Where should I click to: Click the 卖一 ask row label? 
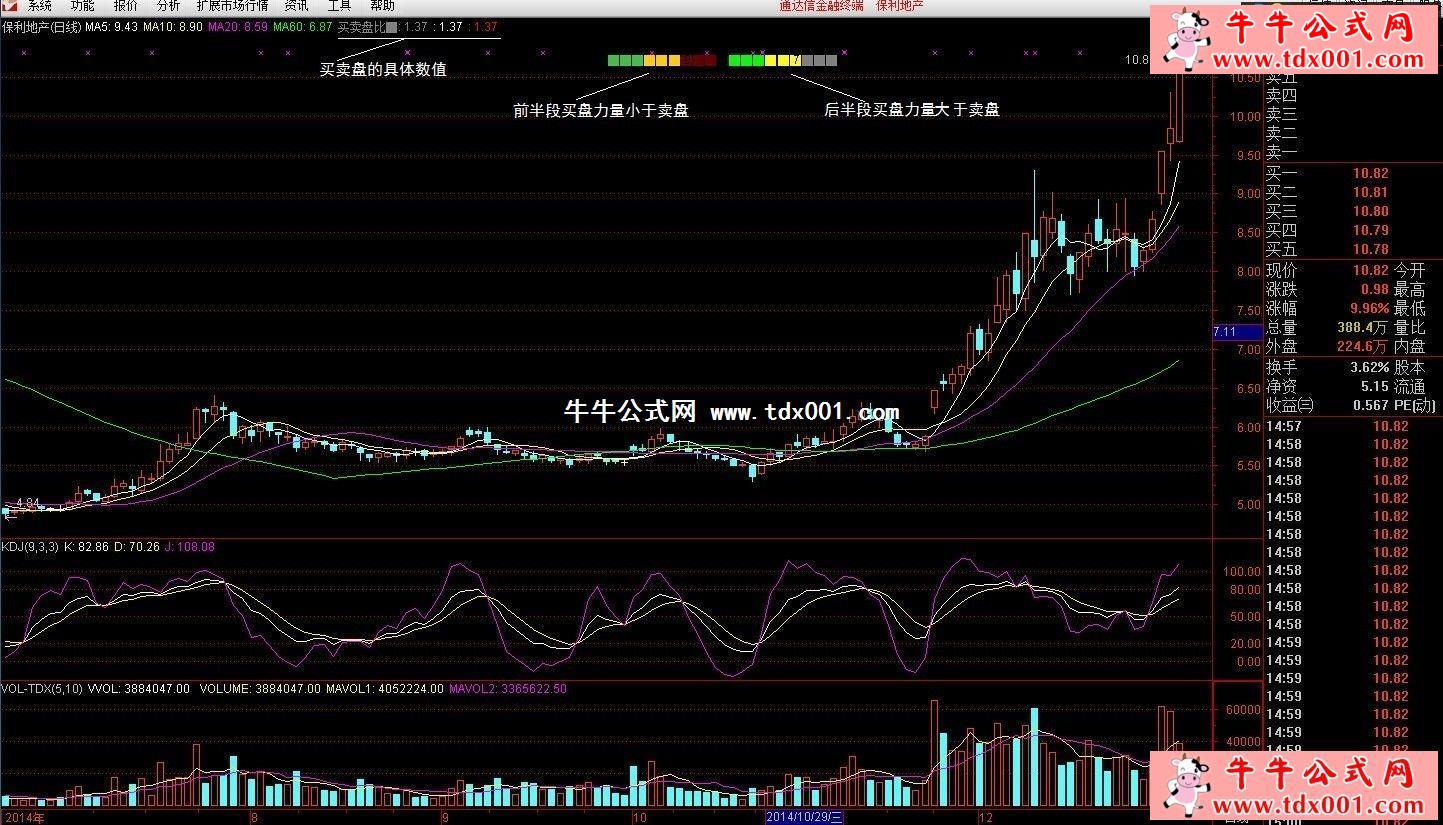(x=1281, y=153)
